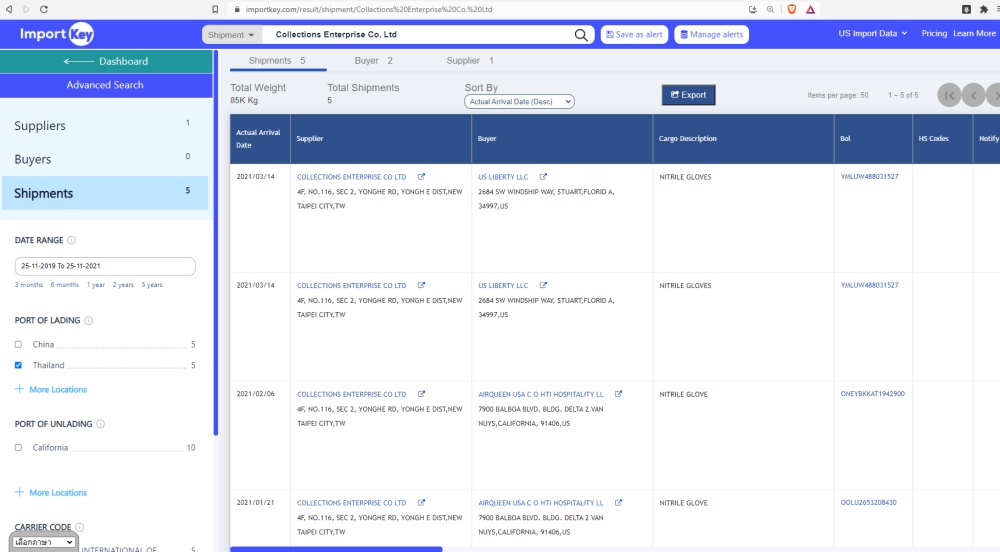Tick the California port of unlading checkbox
This screenshot has height=552, width=1000.
[x=18, y=448]
